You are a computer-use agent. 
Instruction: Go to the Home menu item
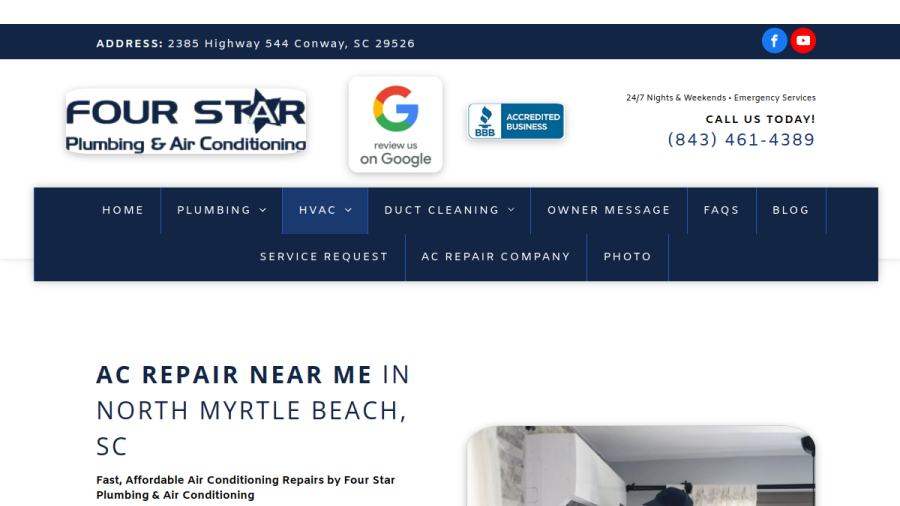123,211
